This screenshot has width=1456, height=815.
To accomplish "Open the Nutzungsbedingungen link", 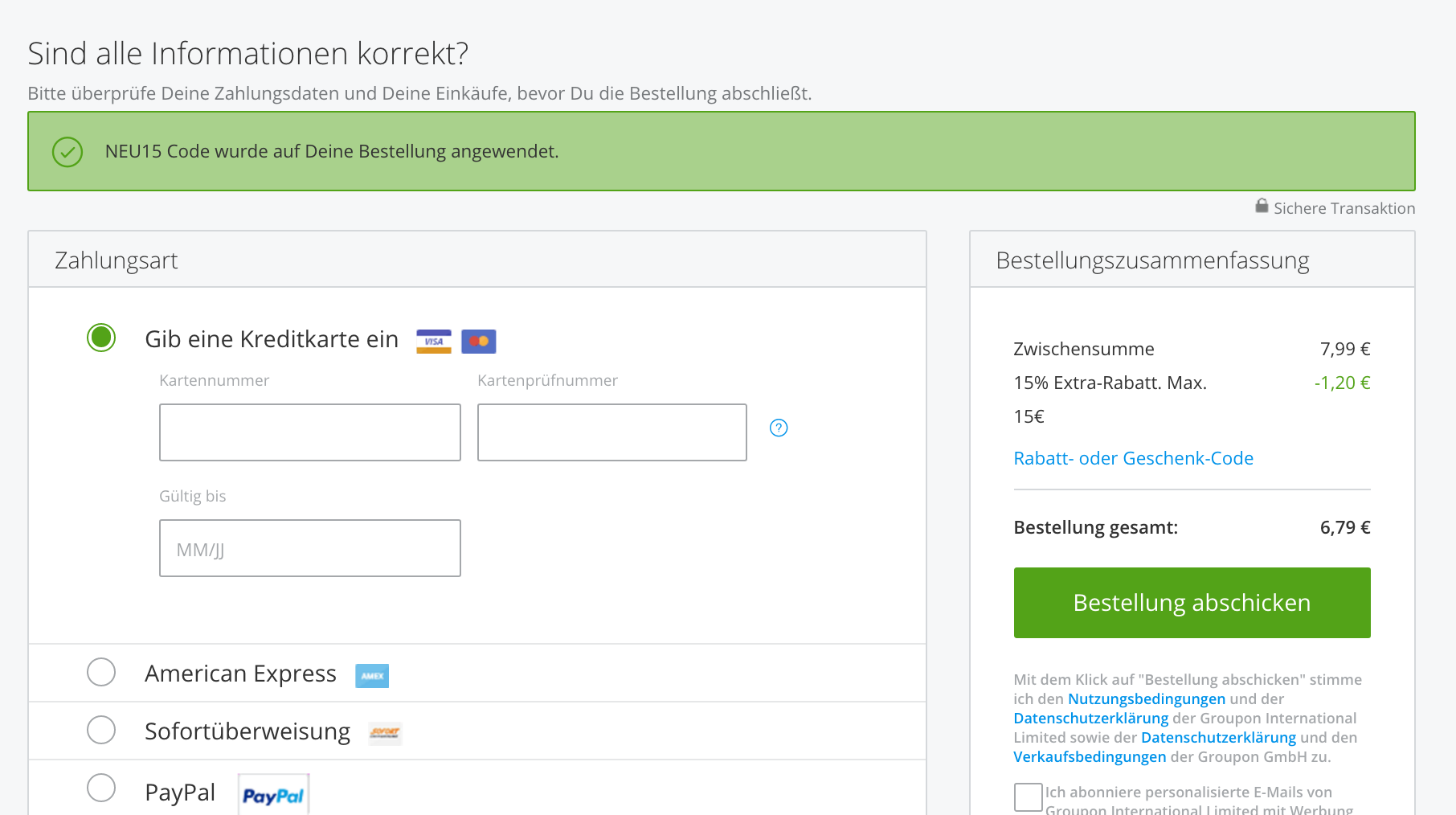I will click(x=1147, y=699).
